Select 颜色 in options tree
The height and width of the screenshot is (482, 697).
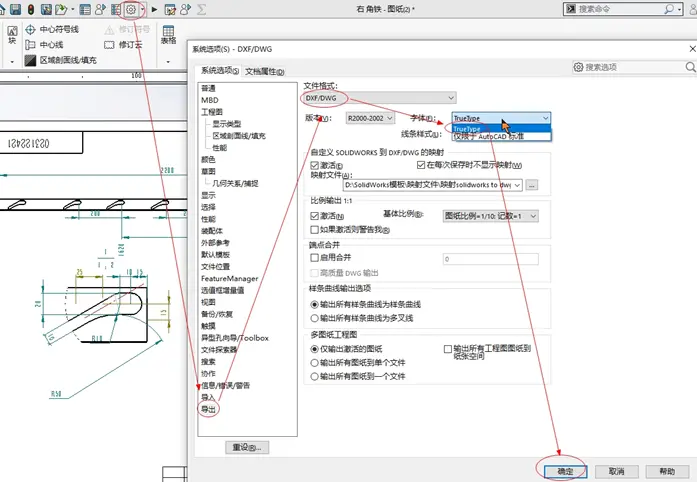tap(208, 159)
